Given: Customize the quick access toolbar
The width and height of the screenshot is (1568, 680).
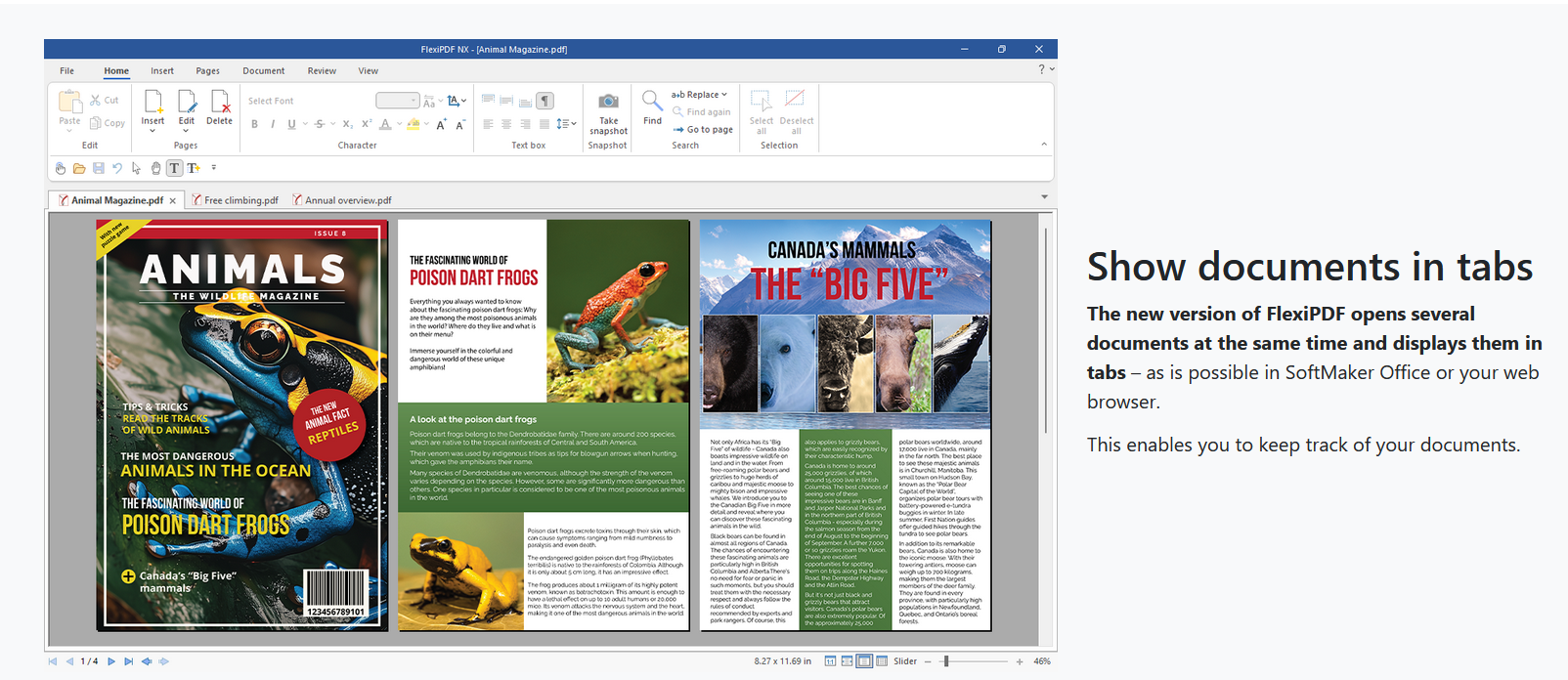Looking at the screenshot, I should [x=214, y=168].
